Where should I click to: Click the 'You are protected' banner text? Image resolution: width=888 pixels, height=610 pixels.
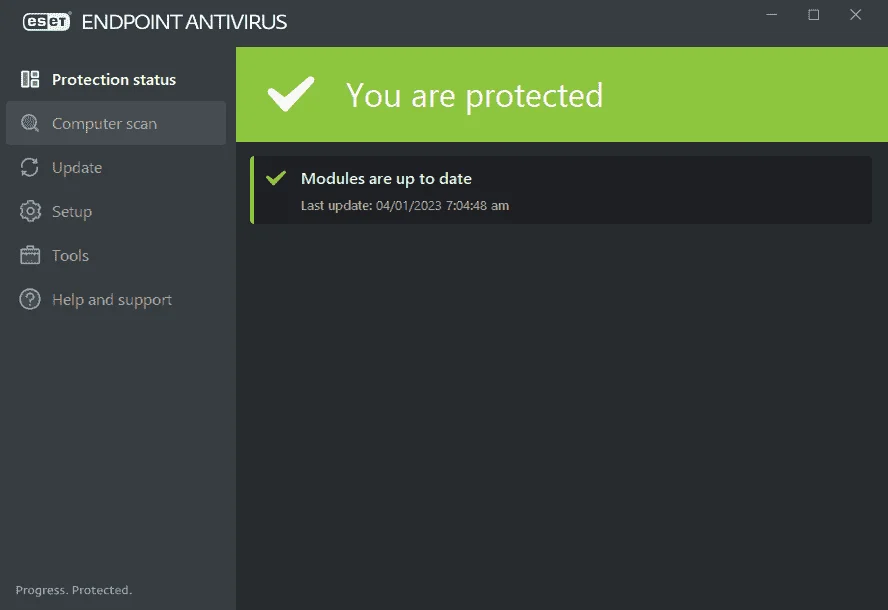(475, 95)
